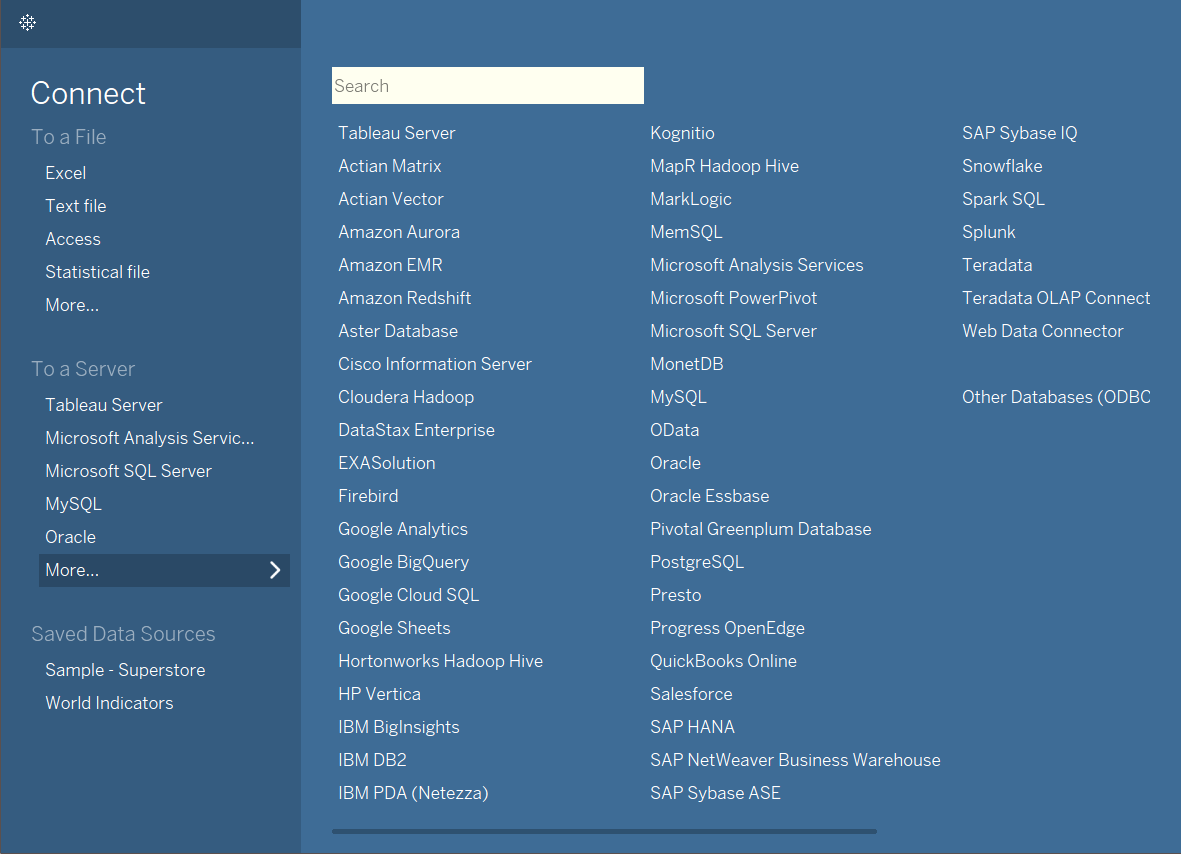The image size is (1181, 854).
Task: Connect to PostgreSQL
Action: (697, 562)
